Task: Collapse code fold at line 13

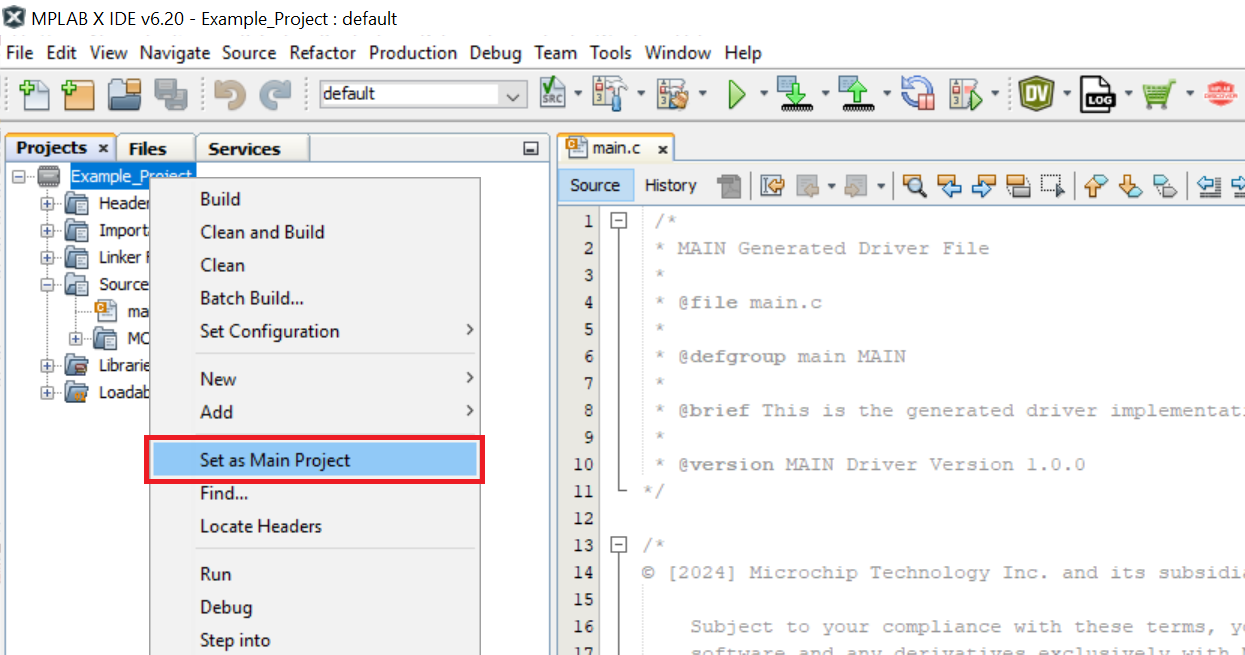Action: (x=619, y=545)
